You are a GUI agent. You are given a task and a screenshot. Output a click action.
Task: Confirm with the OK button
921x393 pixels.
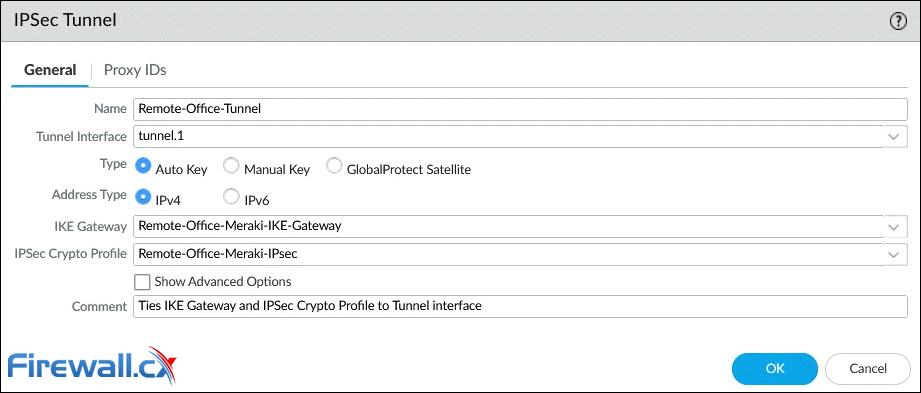click(775, 368)
